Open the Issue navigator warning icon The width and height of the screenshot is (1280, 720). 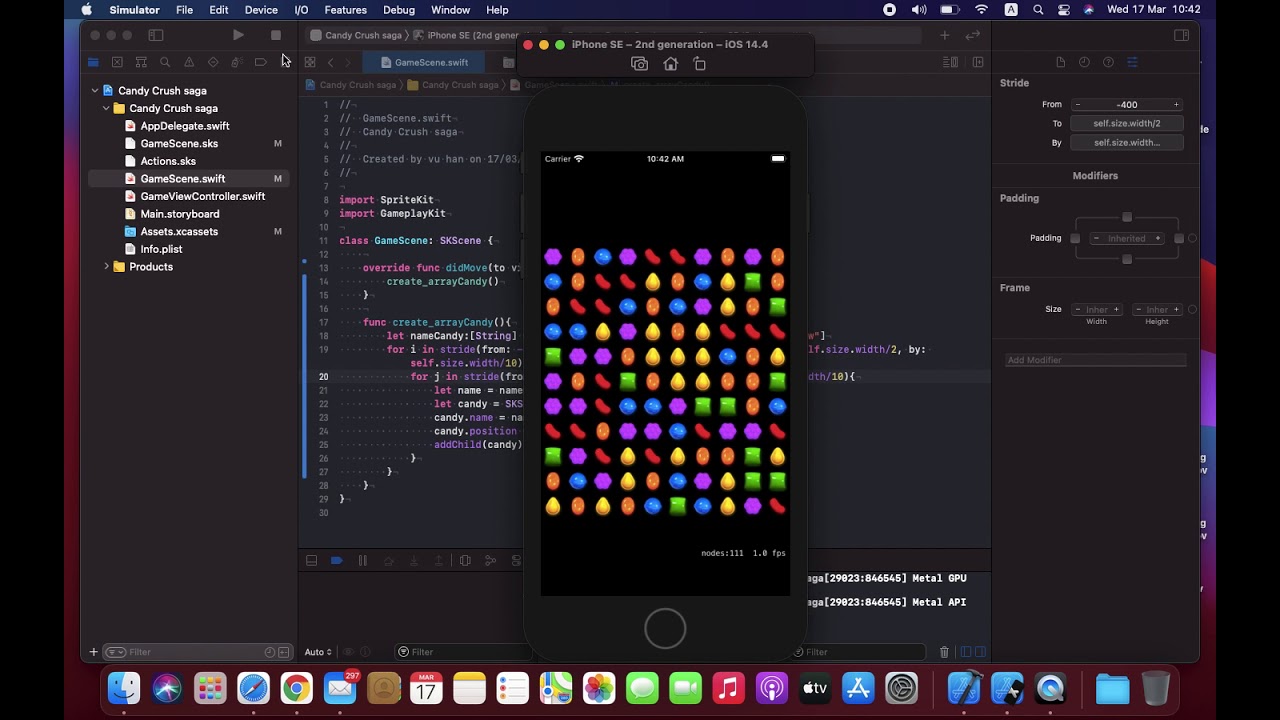(x=189, y=62)
